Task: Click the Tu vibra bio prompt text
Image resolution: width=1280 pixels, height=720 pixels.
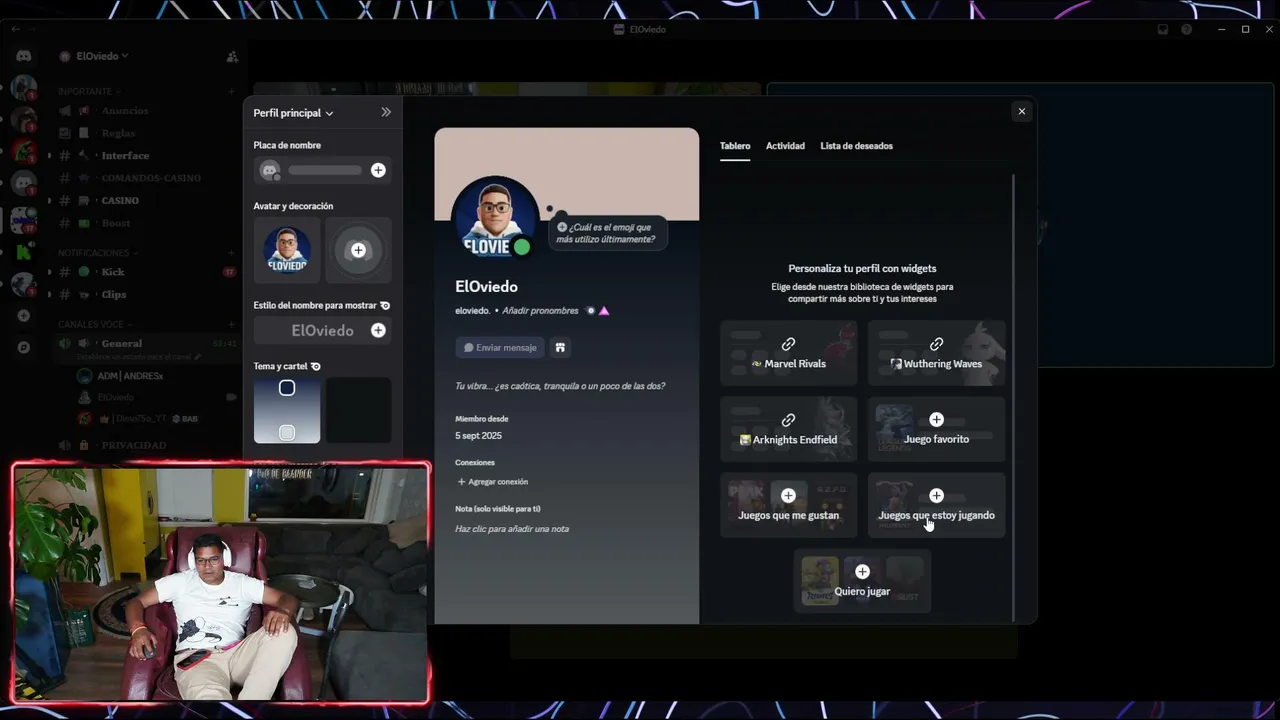Action: coord(560,386)
